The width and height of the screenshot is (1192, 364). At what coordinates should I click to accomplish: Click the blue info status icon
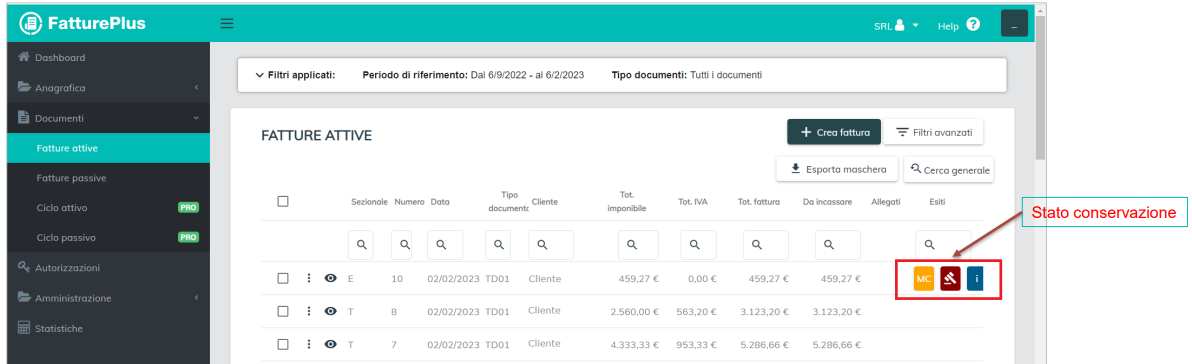(x=976, y=279)
